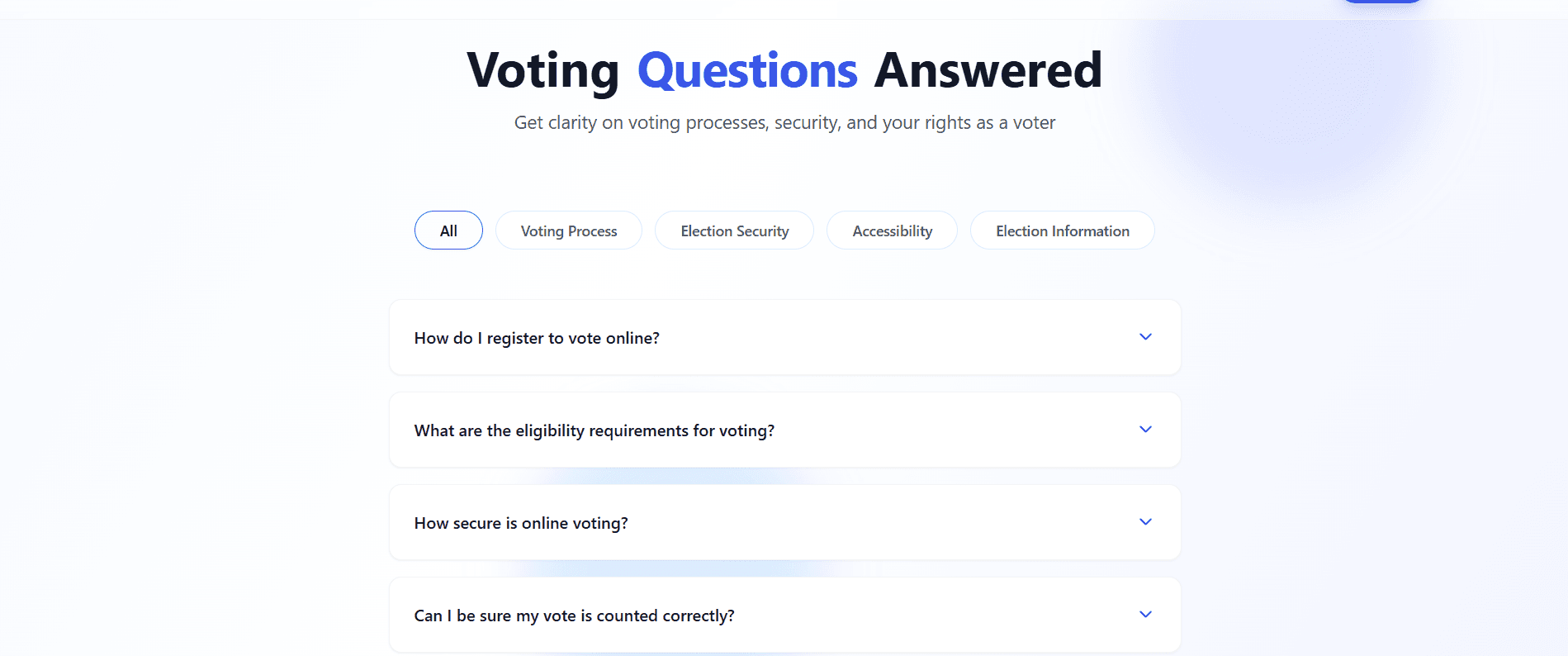Open 'How do I register to vote online?' question text
The width and height of the screenshot is (1568, 656).
pos(537,338)
